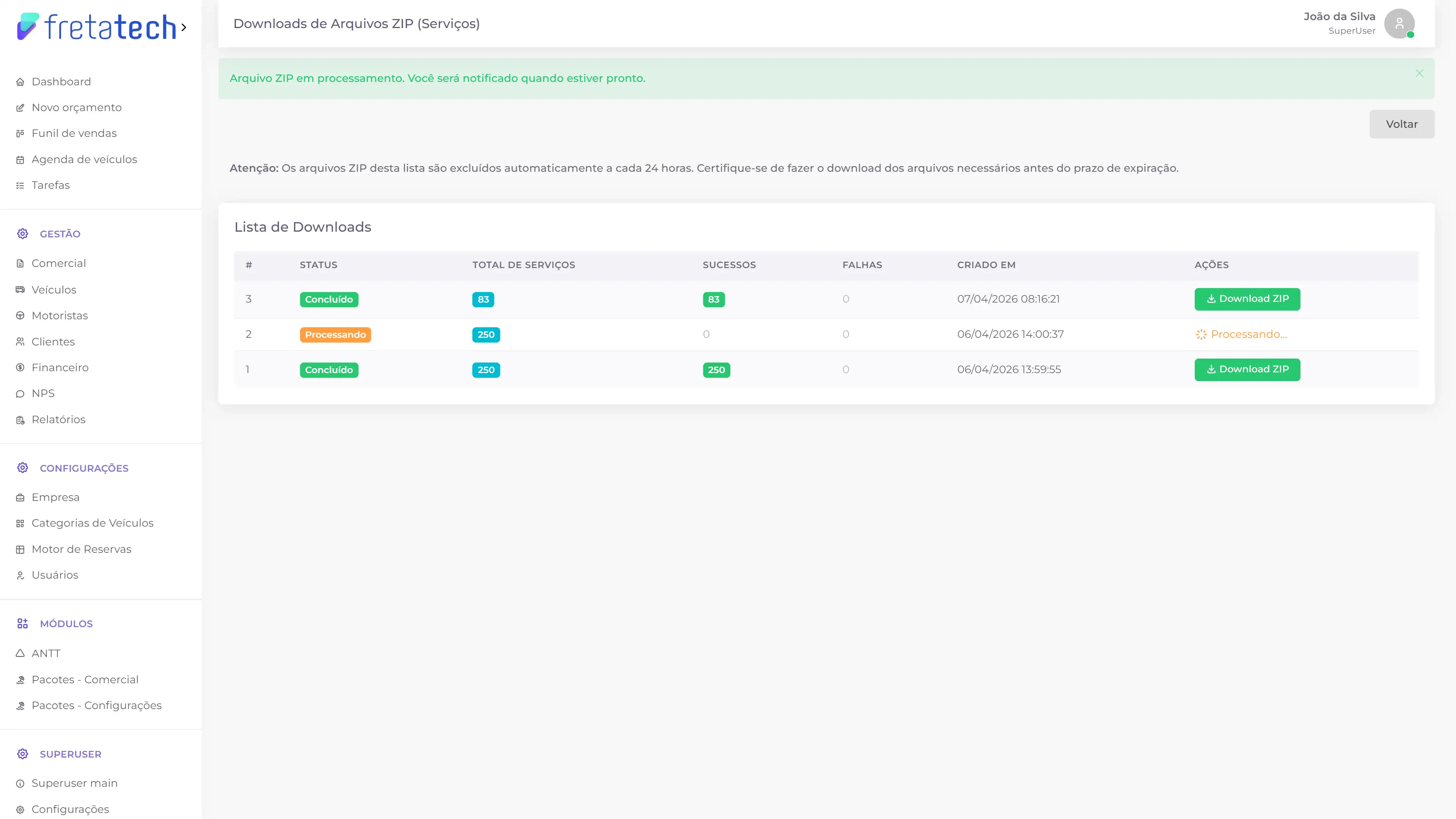Expand the SUPERUSER section header
The image size is (1456, 819).
click(x=71, y=754)
